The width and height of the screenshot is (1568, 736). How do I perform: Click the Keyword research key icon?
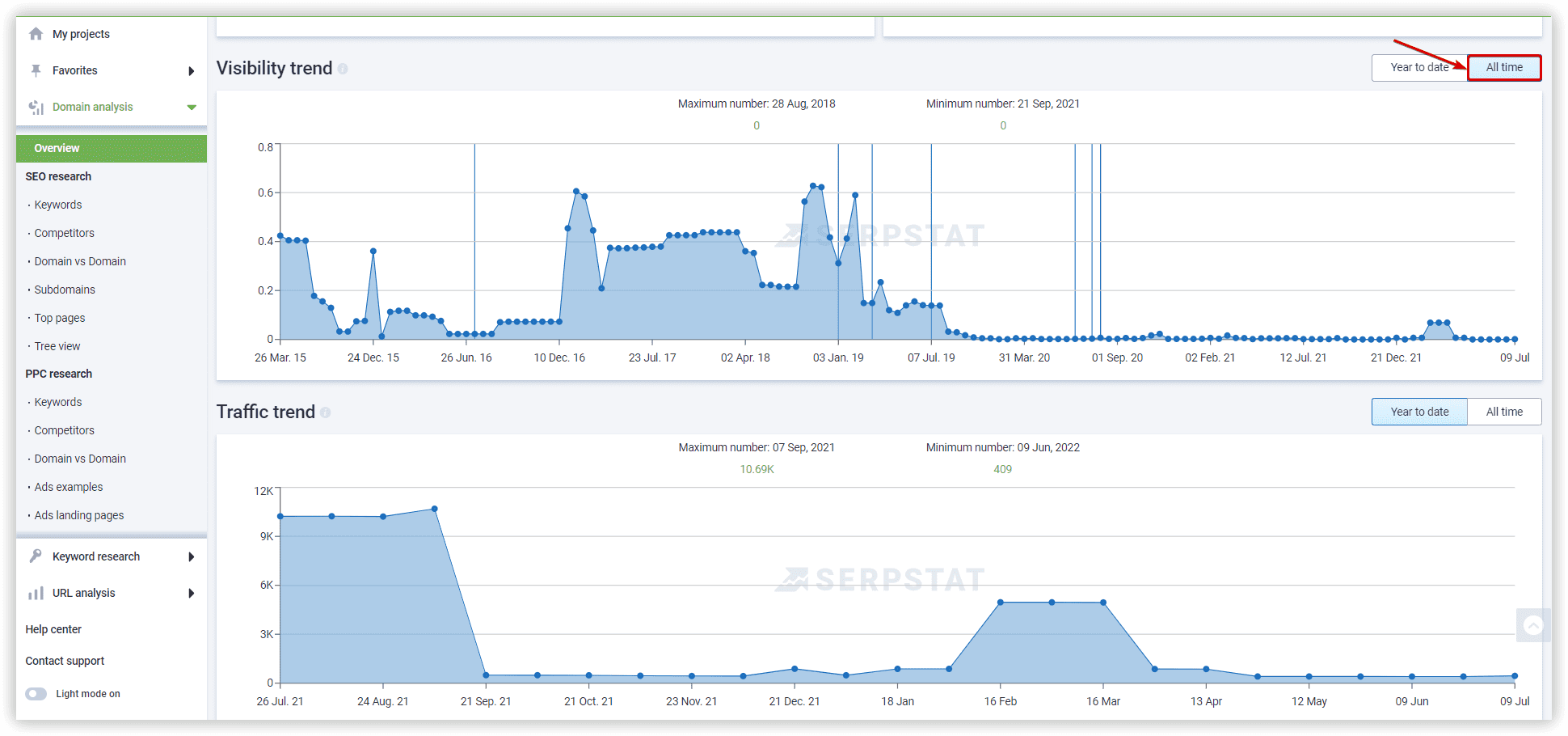click(36, 556)
